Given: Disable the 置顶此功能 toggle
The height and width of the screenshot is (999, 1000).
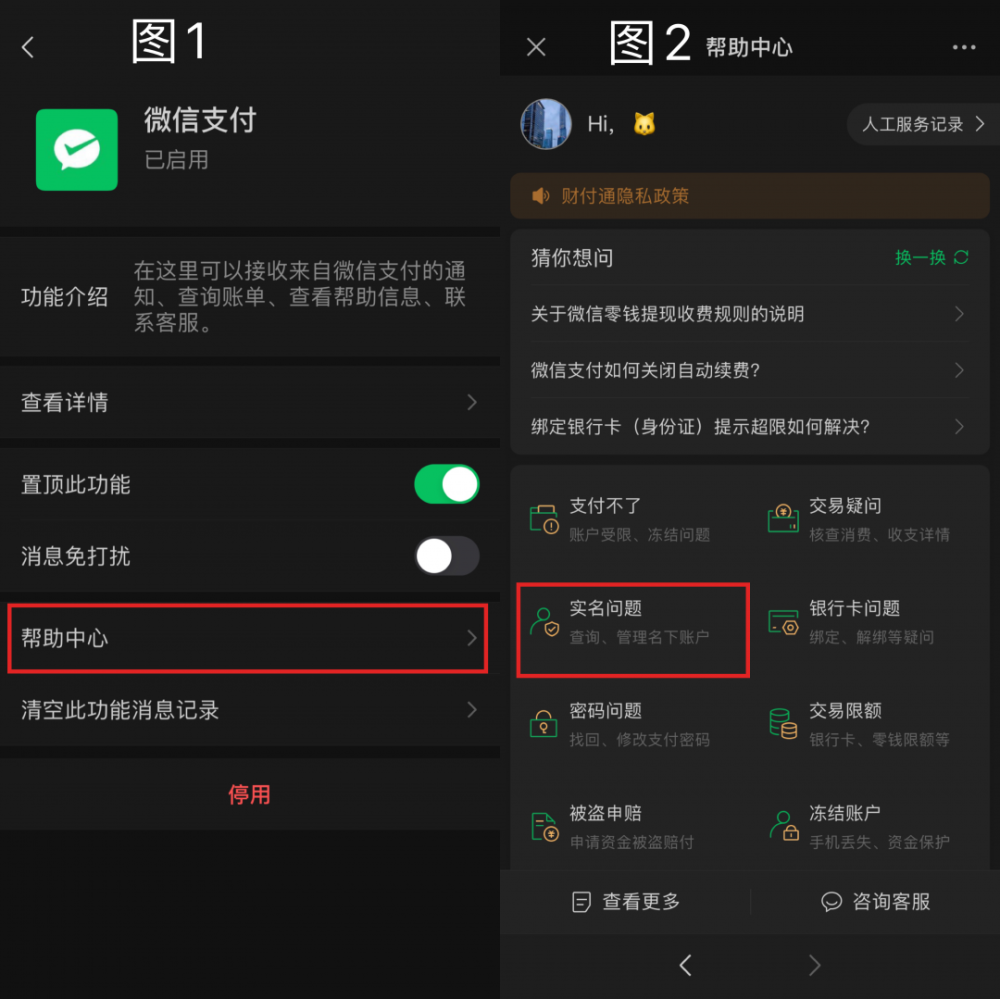Looking at the screenshot, I should pos(446,484).
